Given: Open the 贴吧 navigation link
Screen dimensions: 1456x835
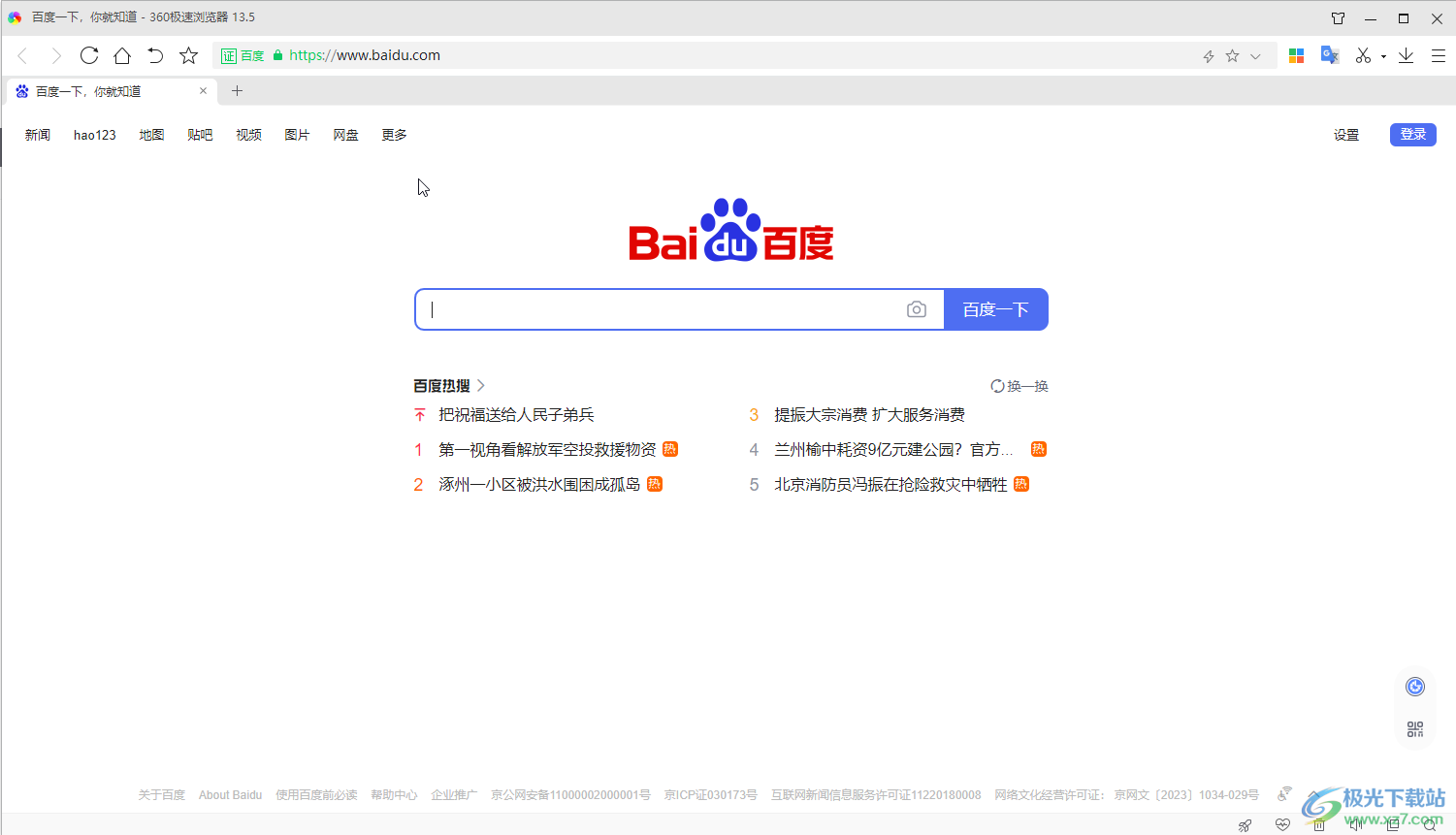Looking at the screenshot, I should click(200, 135).
